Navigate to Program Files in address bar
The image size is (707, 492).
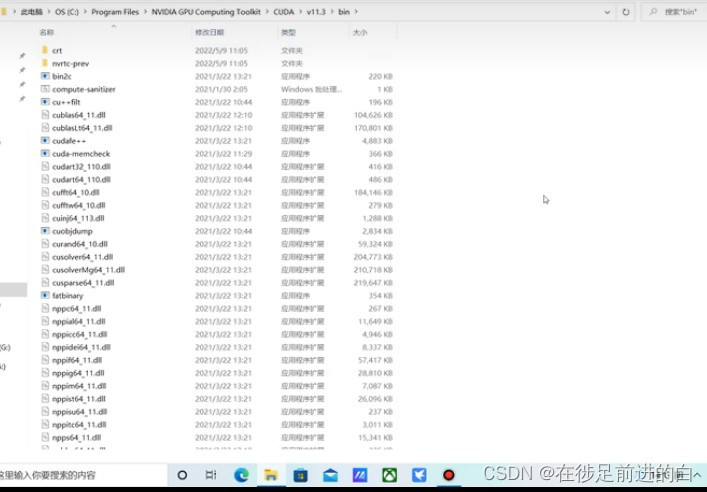[115, 12]
